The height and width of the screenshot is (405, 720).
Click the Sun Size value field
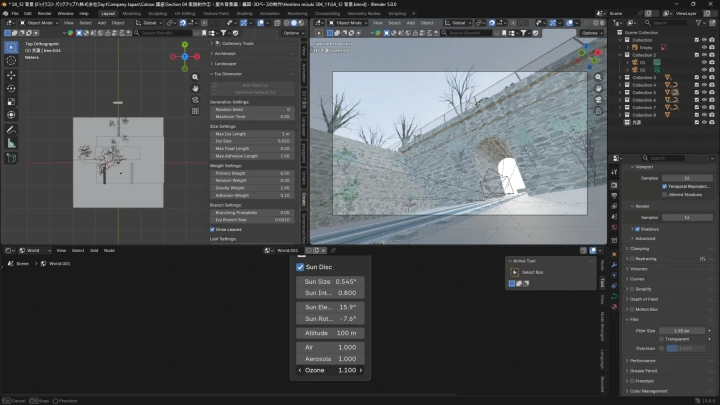pos(330,281)
